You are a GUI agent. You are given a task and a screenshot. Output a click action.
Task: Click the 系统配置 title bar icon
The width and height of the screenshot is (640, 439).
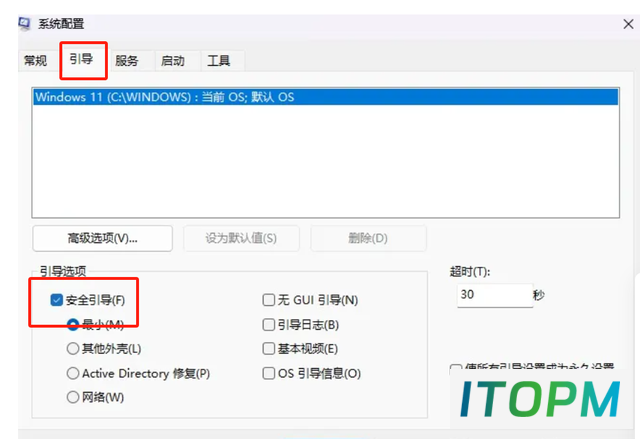point(24,24)
